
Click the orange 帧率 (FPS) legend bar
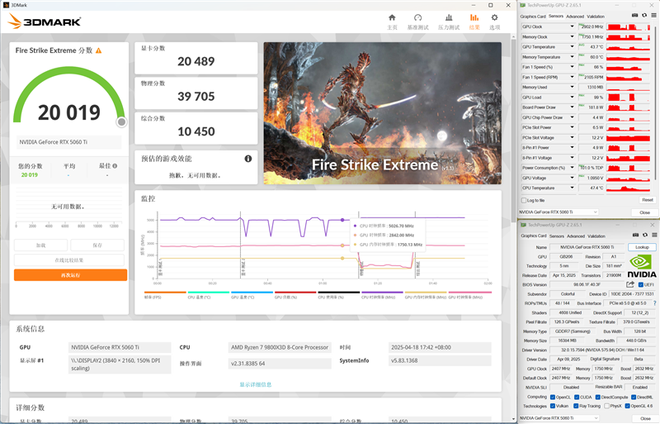click(x=165, y=292)
